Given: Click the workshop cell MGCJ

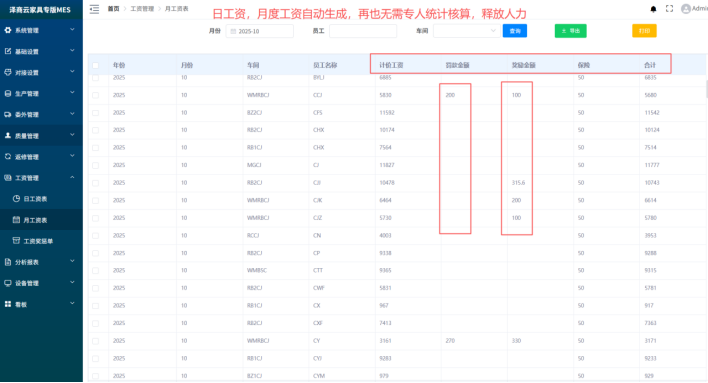Looking at the screenshot, I should coord(254,165).
